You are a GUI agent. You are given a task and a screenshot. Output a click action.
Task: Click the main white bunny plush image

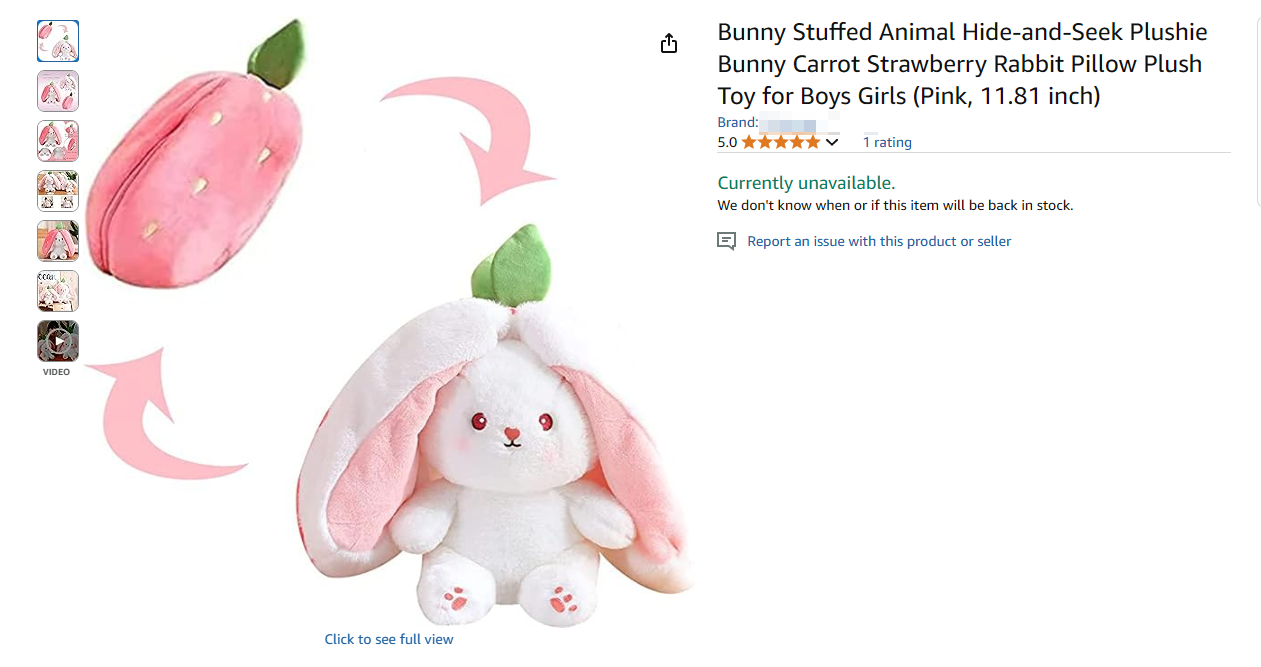[500, 470]
